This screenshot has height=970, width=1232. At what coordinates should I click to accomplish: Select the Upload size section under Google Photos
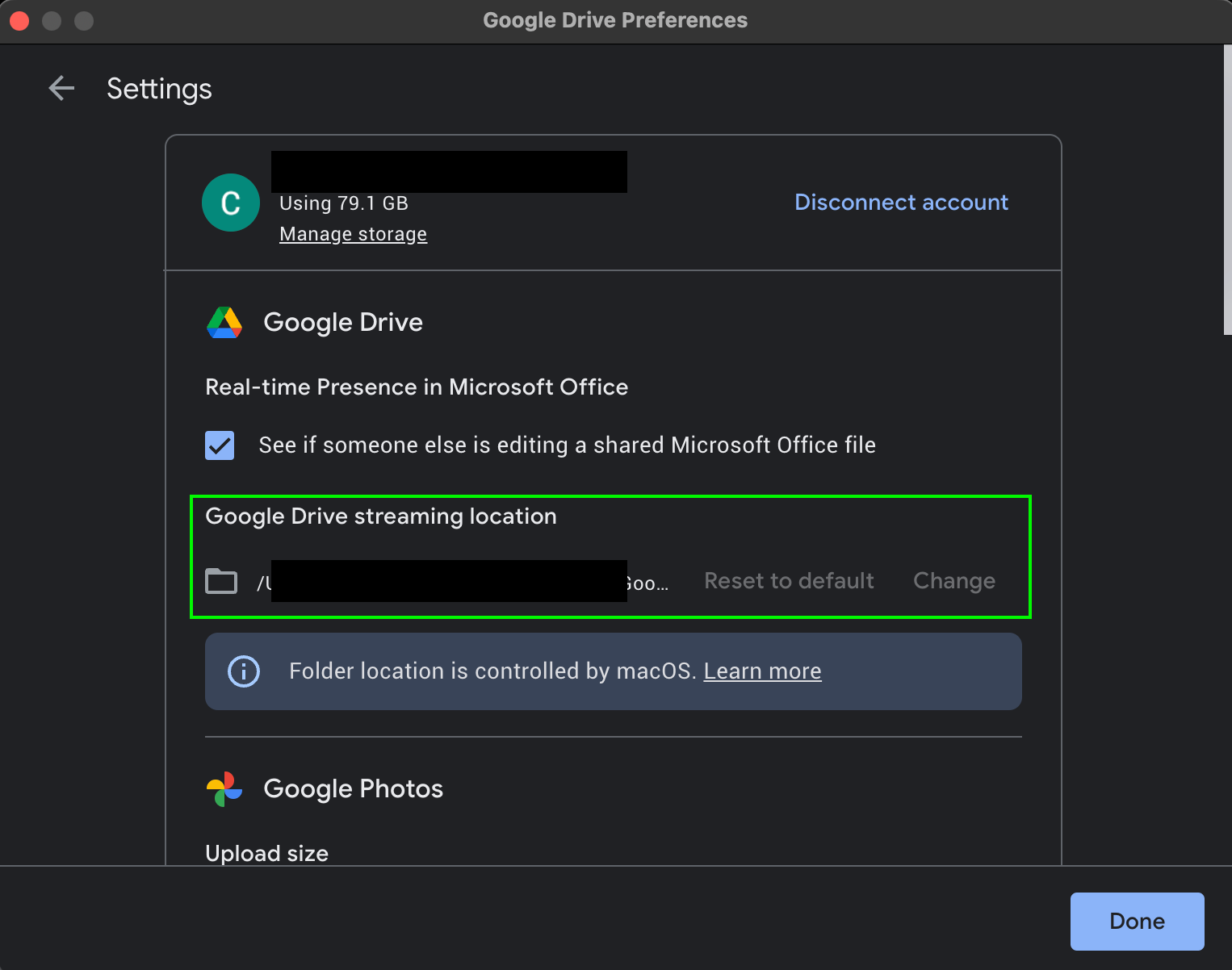[x=266, y=853]
